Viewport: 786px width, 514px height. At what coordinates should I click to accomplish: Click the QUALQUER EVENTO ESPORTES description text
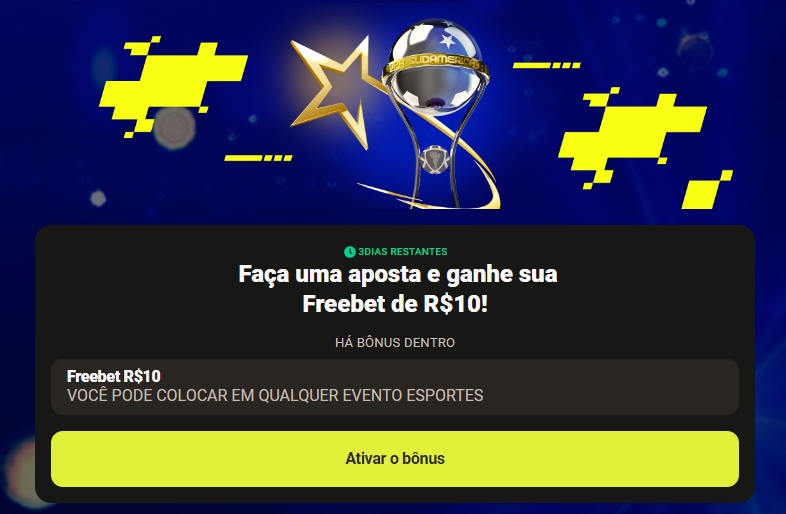(x=370, y=395)
